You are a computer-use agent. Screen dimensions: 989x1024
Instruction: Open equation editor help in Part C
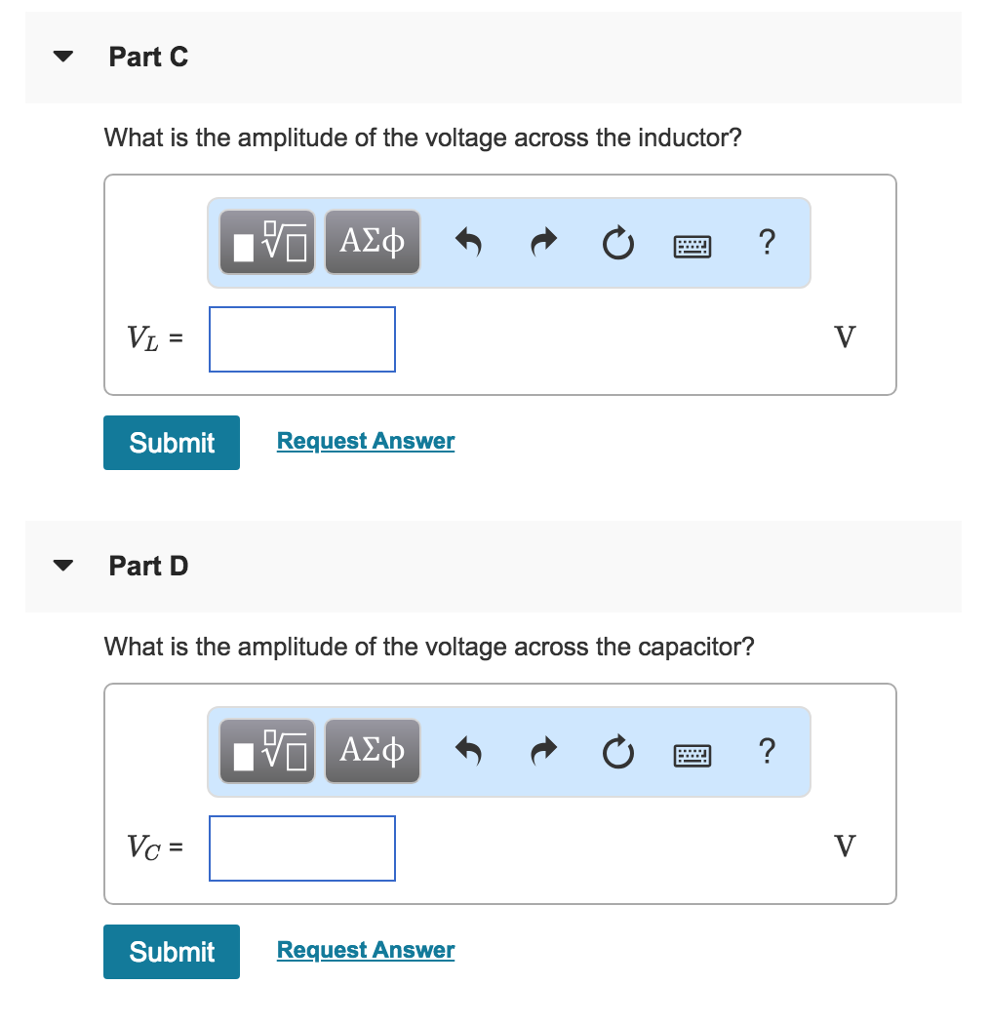point(766,243)
